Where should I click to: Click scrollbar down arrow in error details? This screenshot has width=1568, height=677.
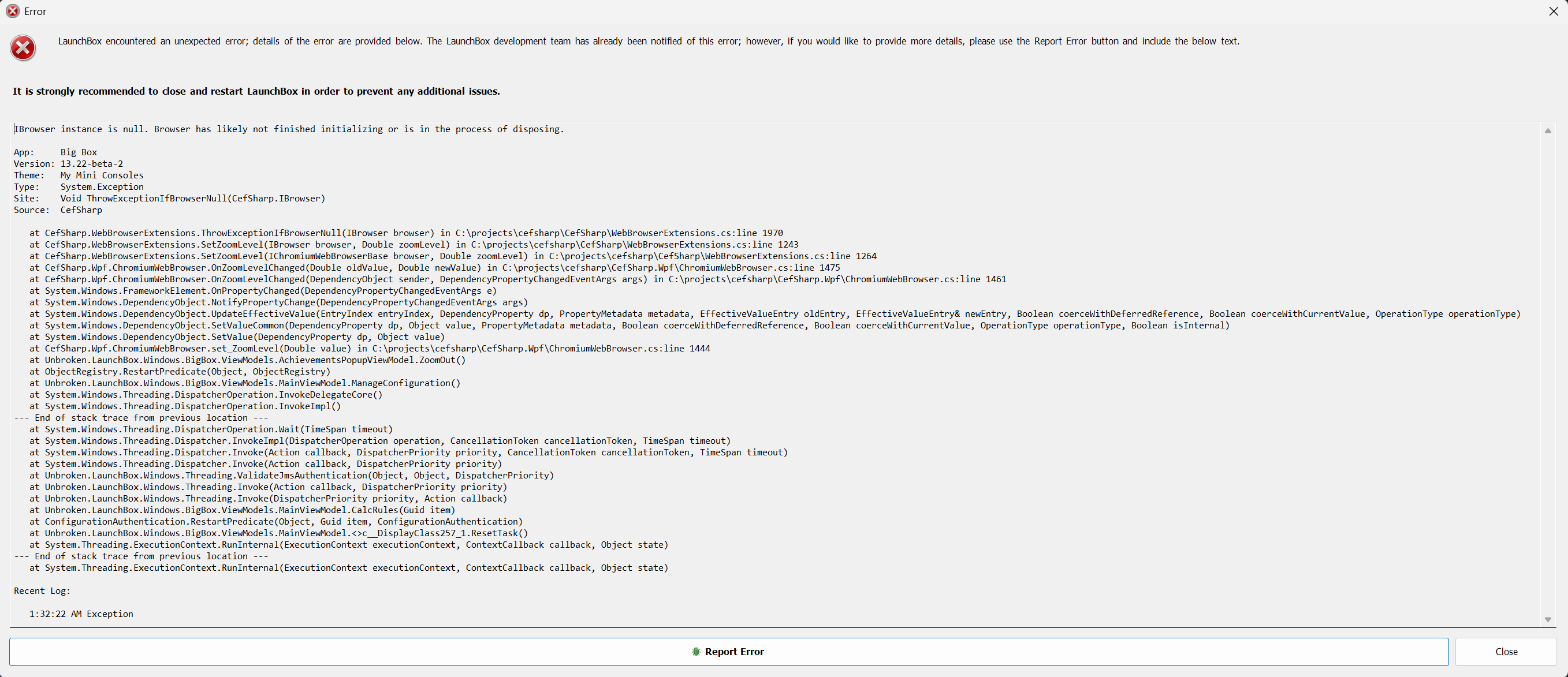point(1547,620)
